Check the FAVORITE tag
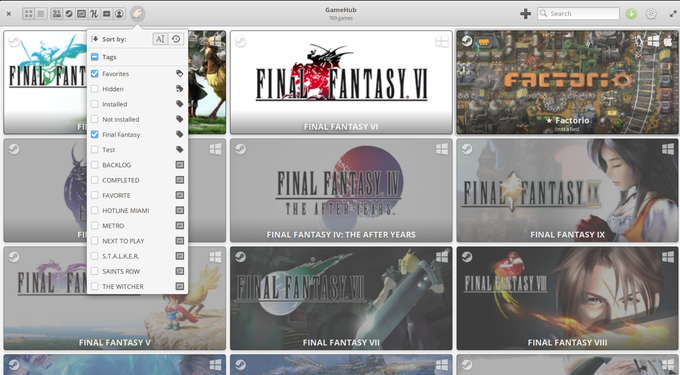Viewport: 680px width, 375px height. point(95,195)
